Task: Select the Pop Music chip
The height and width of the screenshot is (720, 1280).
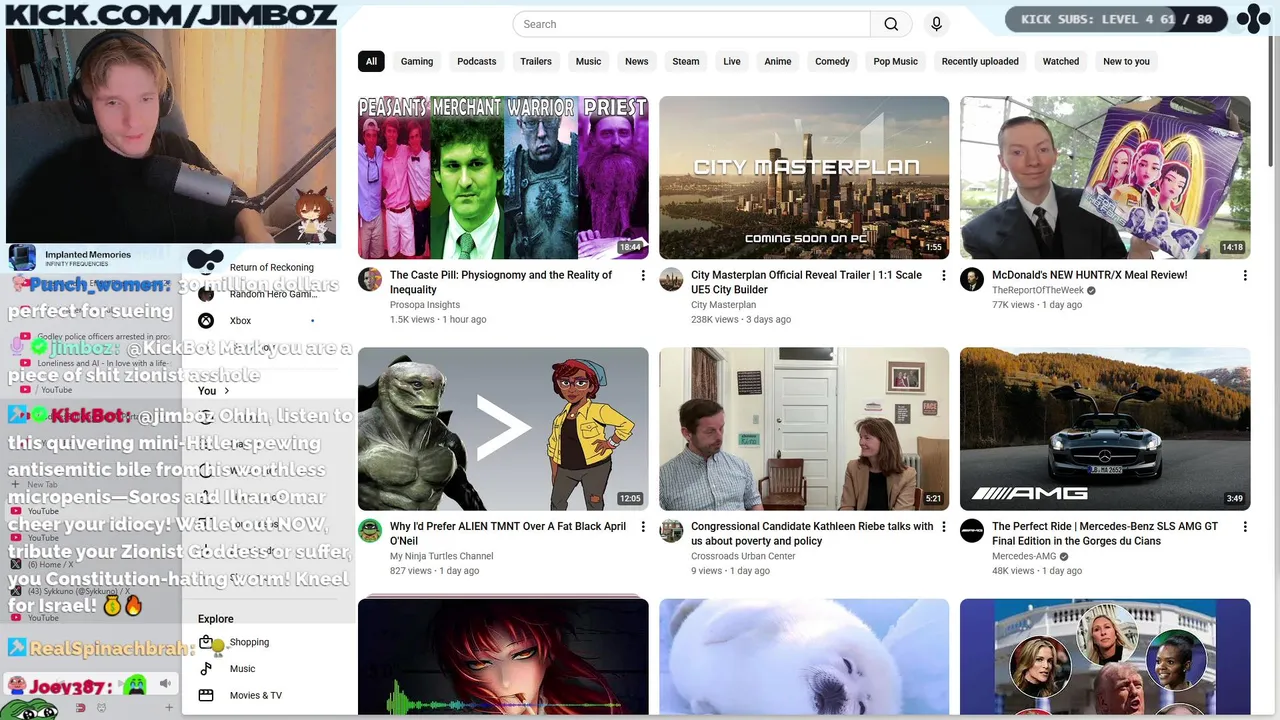Action: pyautogui.click(x=896, y=61)
